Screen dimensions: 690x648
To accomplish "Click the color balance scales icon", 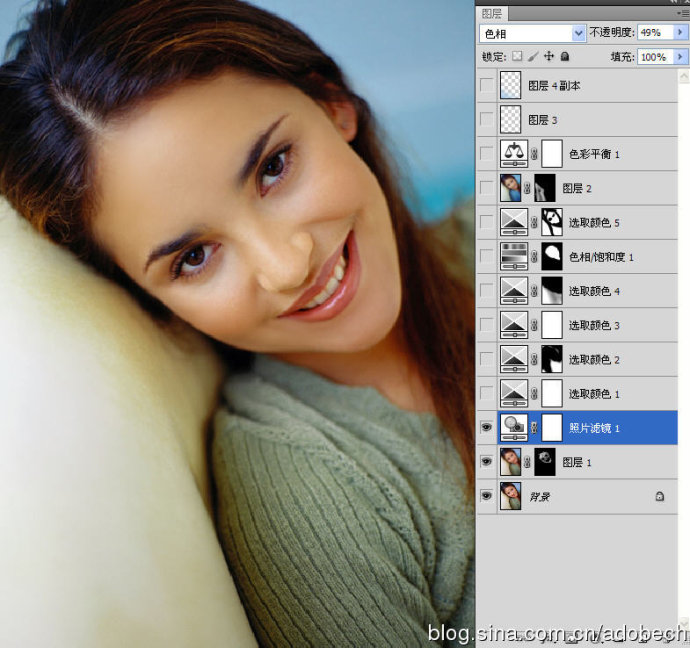I will click(514, 154).
